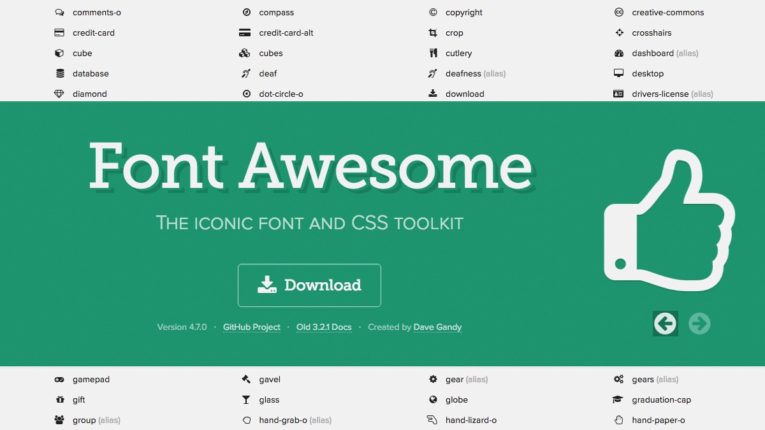This screenshot has height=430, width=765.
Task: Pick the crosshairs icon
Action: pos(619,33)
